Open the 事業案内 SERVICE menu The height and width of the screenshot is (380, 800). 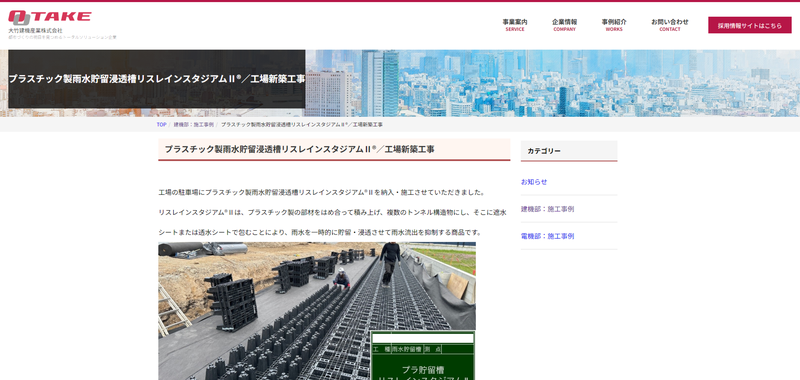click(515, 25)
